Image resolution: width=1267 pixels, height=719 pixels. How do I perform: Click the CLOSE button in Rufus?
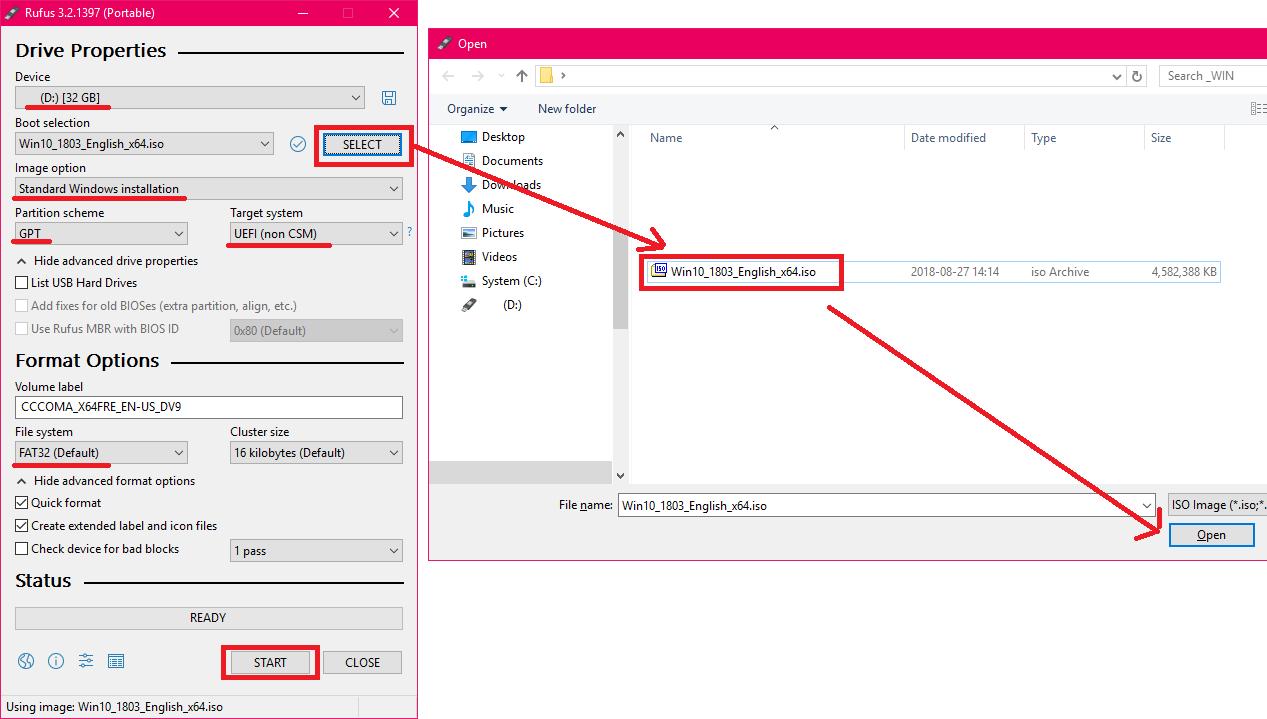(x=362, y=663)
